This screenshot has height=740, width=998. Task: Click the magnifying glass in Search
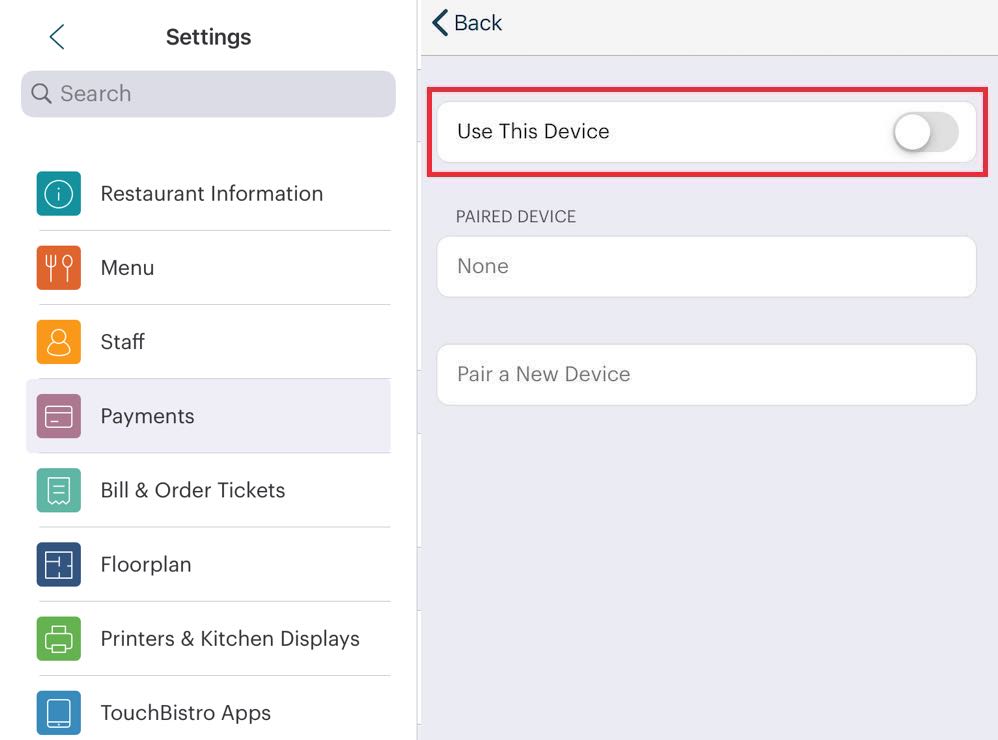tap(42, 94)
